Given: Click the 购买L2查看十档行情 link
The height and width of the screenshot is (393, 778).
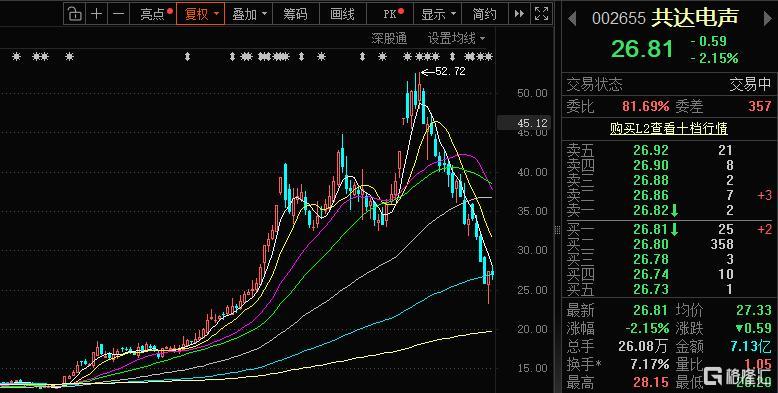Looking at the screenshot, I should tap(669, 129).
